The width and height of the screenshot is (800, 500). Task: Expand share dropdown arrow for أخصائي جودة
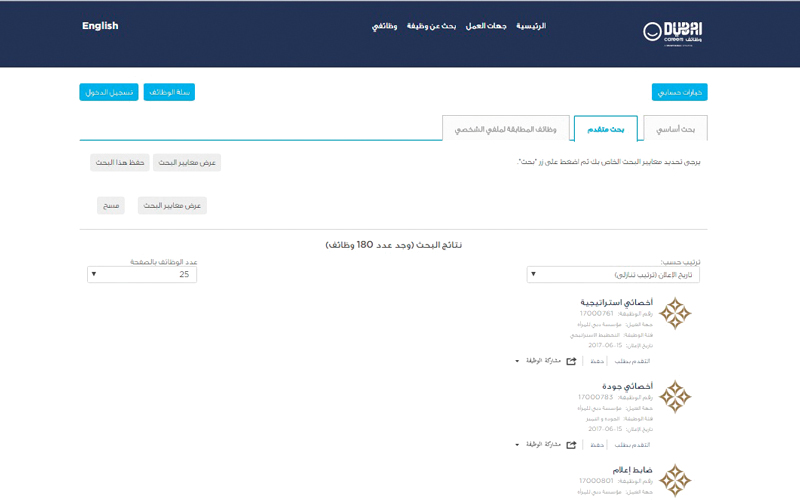(x=518, y=444)
